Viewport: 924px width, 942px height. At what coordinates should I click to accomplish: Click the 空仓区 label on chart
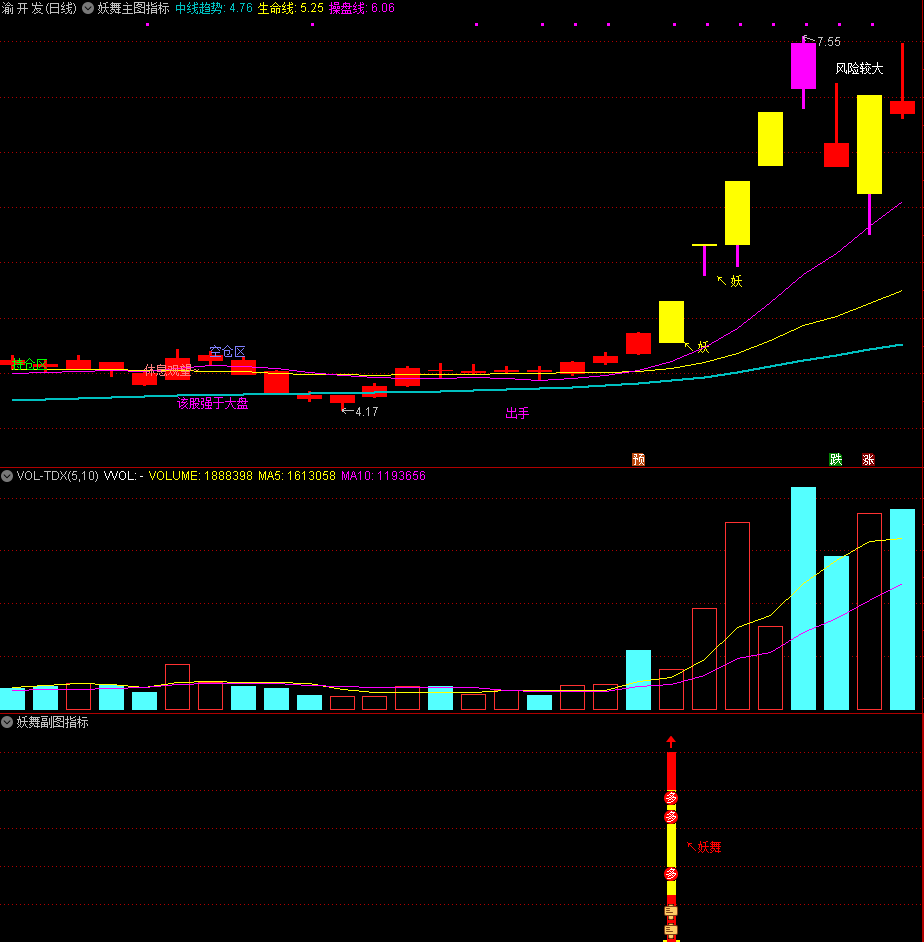(x=227, y=352)
